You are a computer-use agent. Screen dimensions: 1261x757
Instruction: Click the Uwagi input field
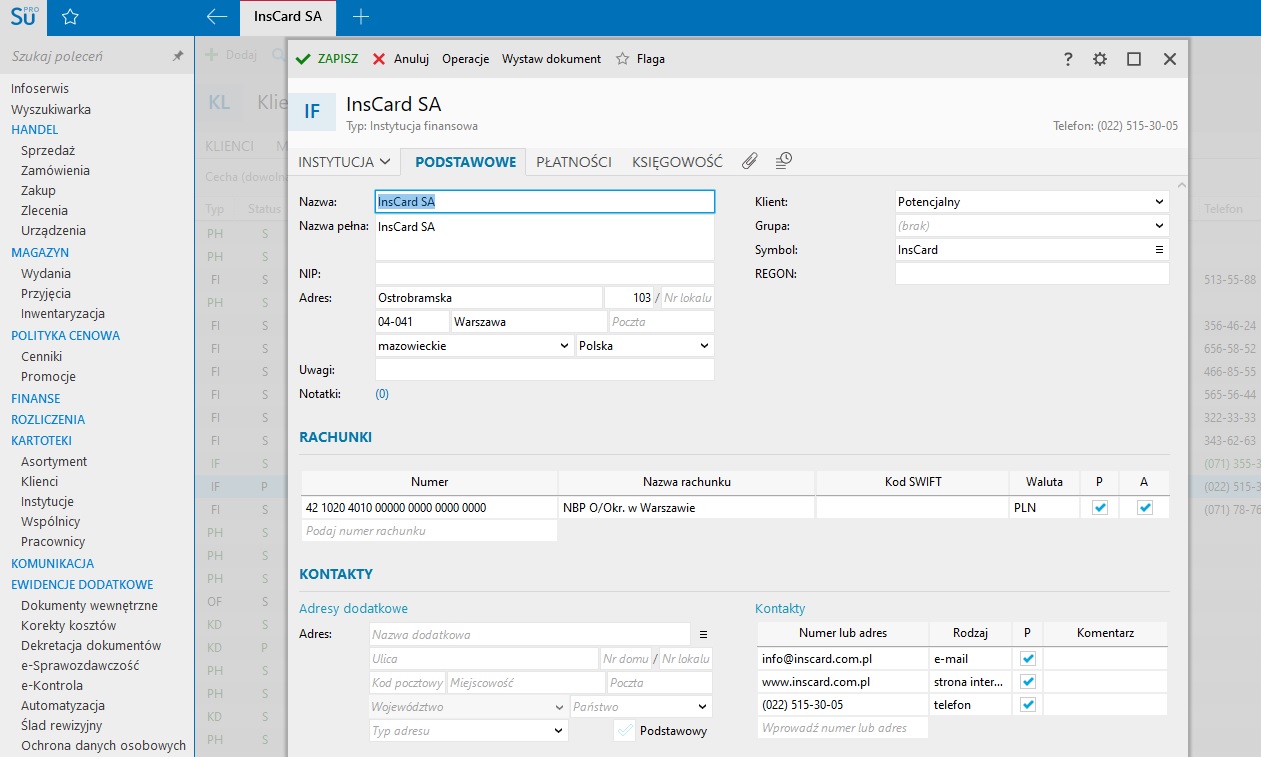coord(545,370)
